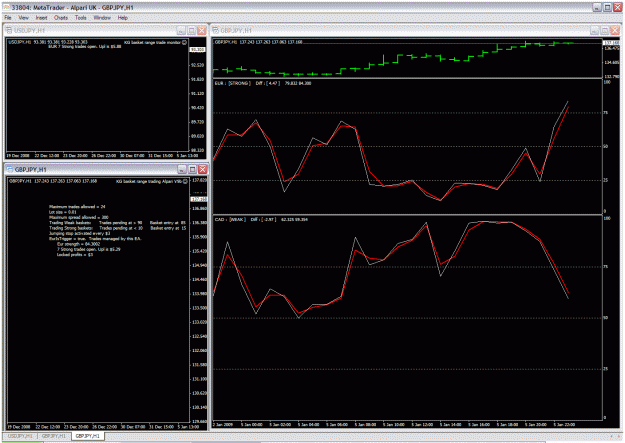Minimize the left GBPJPY,H1 chart window
This screenshot has height=443, width=625.
[182, 169]
